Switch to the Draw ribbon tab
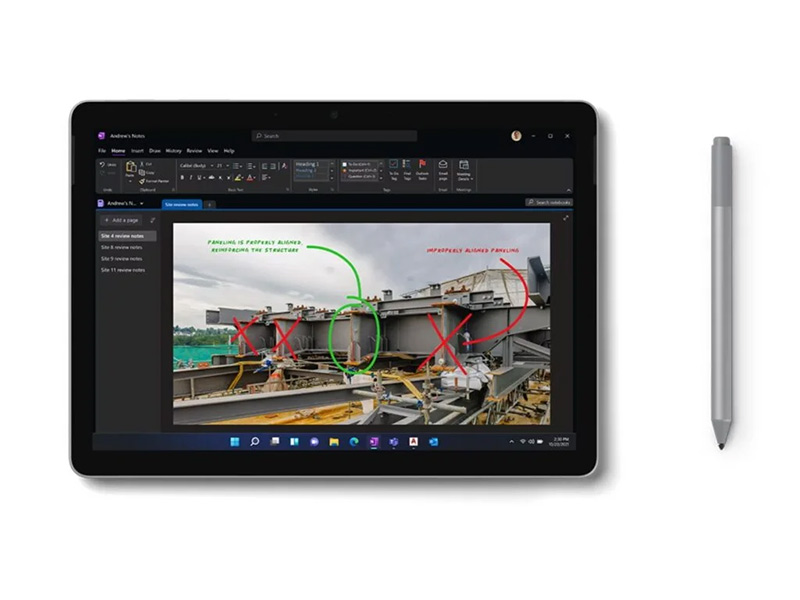 (x=155, y=151)
